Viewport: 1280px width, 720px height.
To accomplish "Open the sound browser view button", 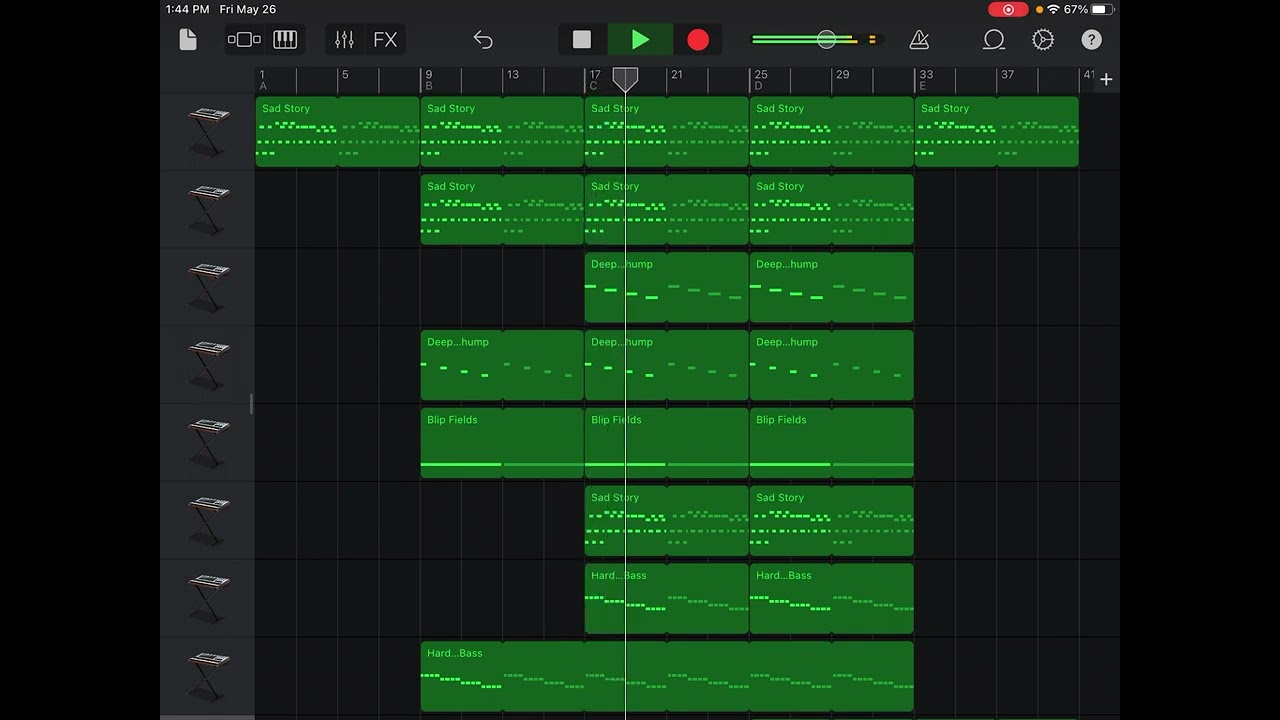I will 244,40.
